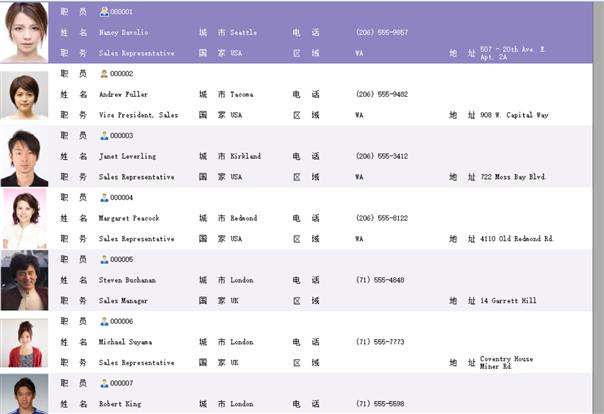Click the employee icon beside 000003
This screenshot has height=414, width=604.
point(104,136)
